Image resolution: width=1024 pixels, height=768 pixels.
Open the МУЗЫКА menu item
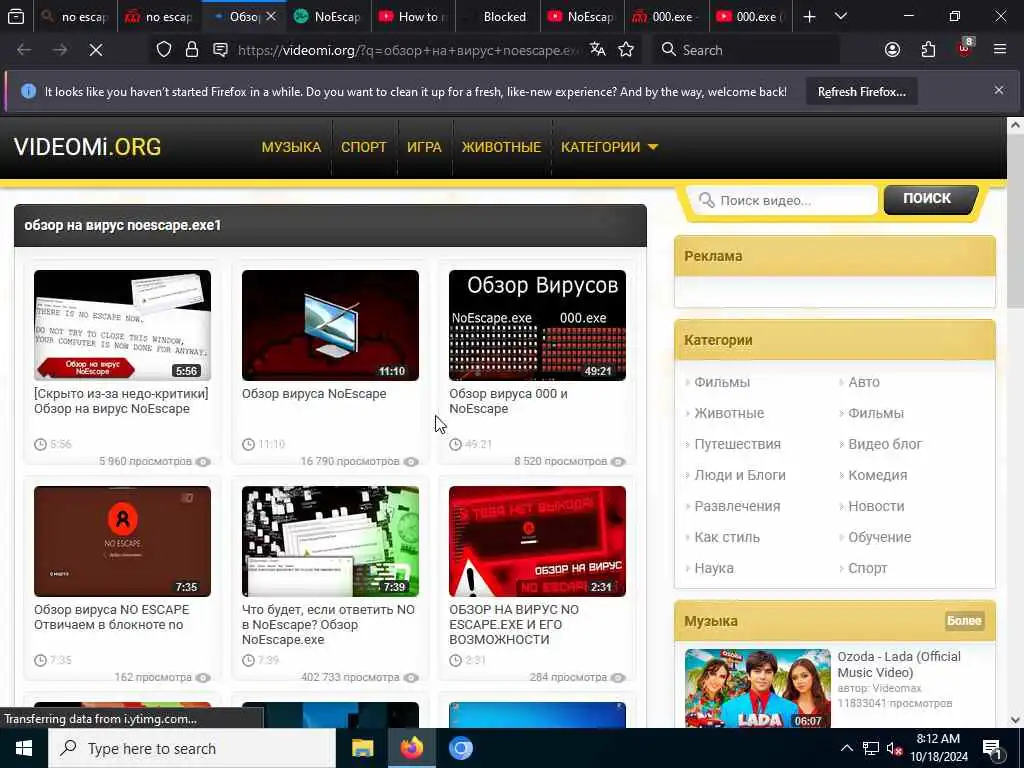point(291,147)
